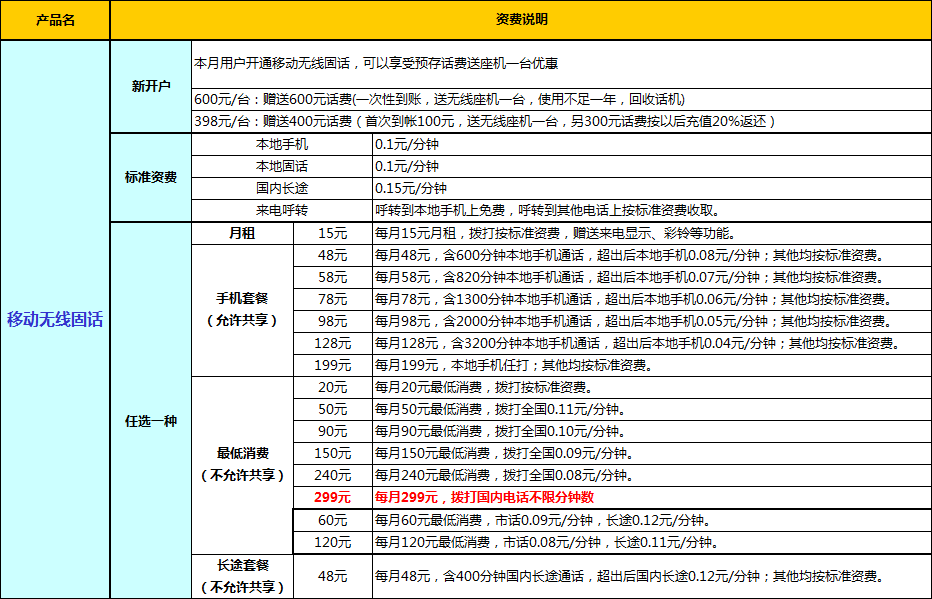Click the 128元 price cell

(x=333, y=343)
